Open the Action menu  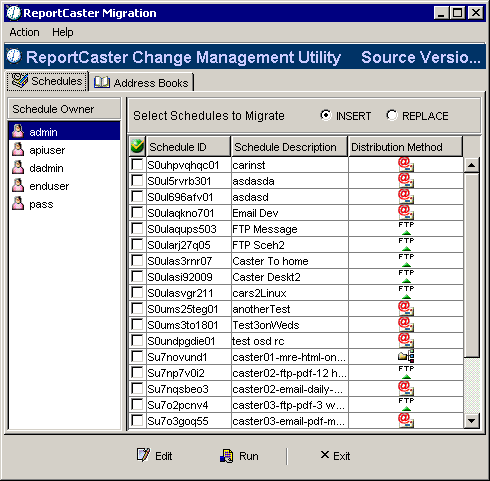click(24, 32)
